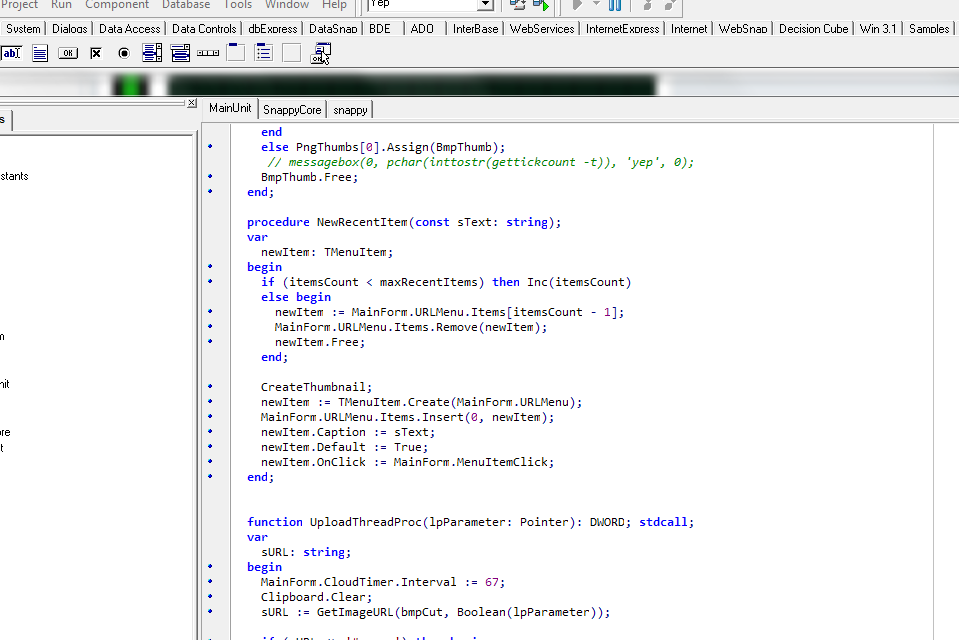Image resolution: width=959 pixels, height=640 pixels.
Task: Open the System palette tab
Action: coord(23,29)
